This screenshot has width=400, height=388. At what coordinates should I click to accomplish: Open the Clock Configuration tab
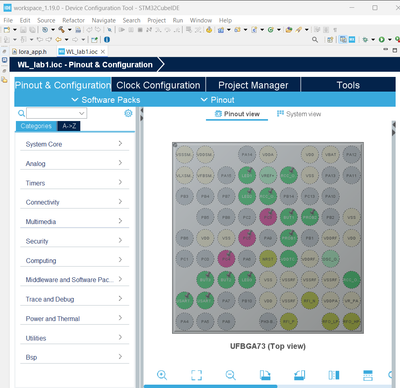click(x=158, y=85)
